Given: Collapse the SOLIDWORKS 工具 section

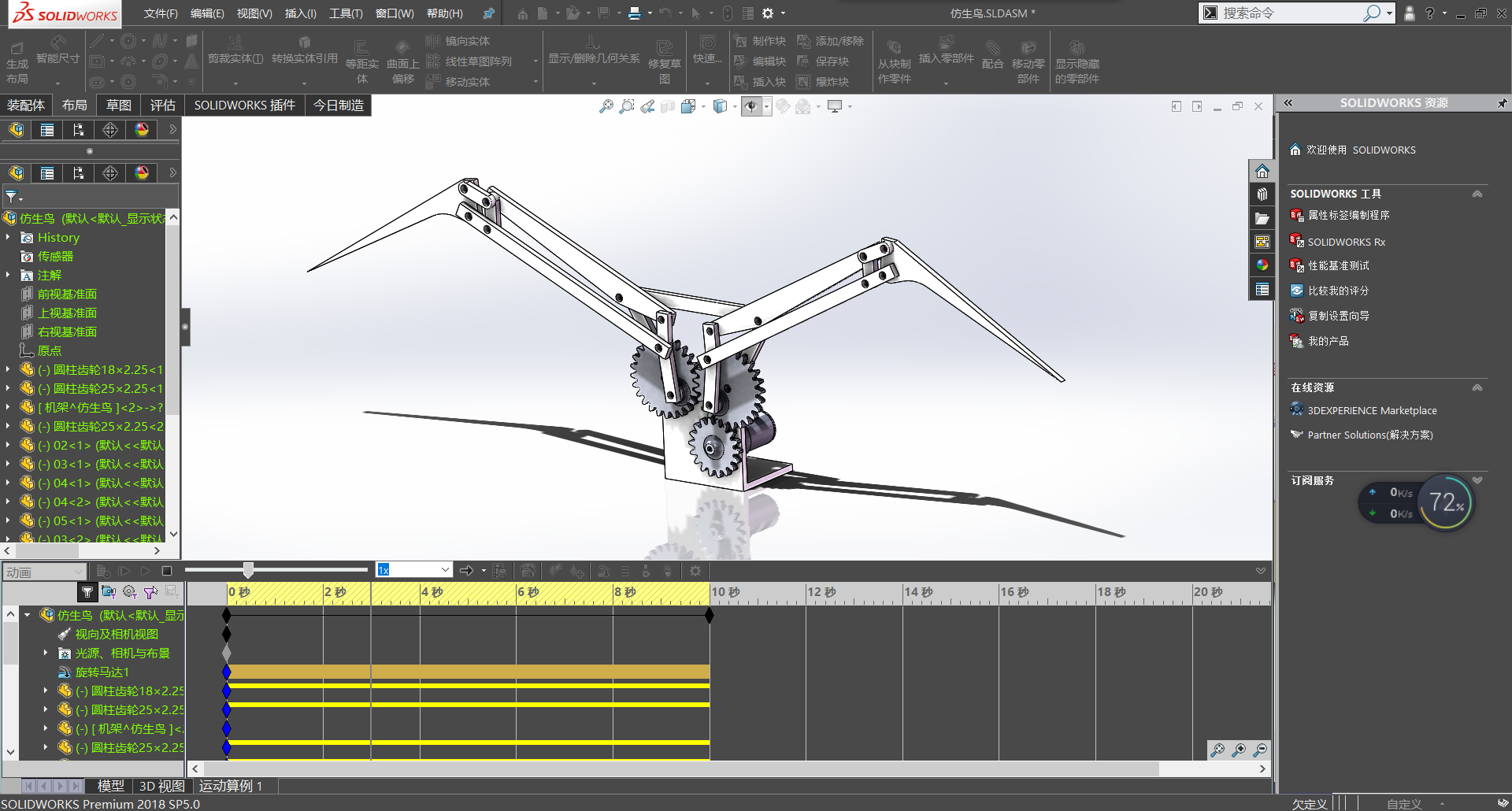Looking at the screenshot, I should coord(1477,194).
